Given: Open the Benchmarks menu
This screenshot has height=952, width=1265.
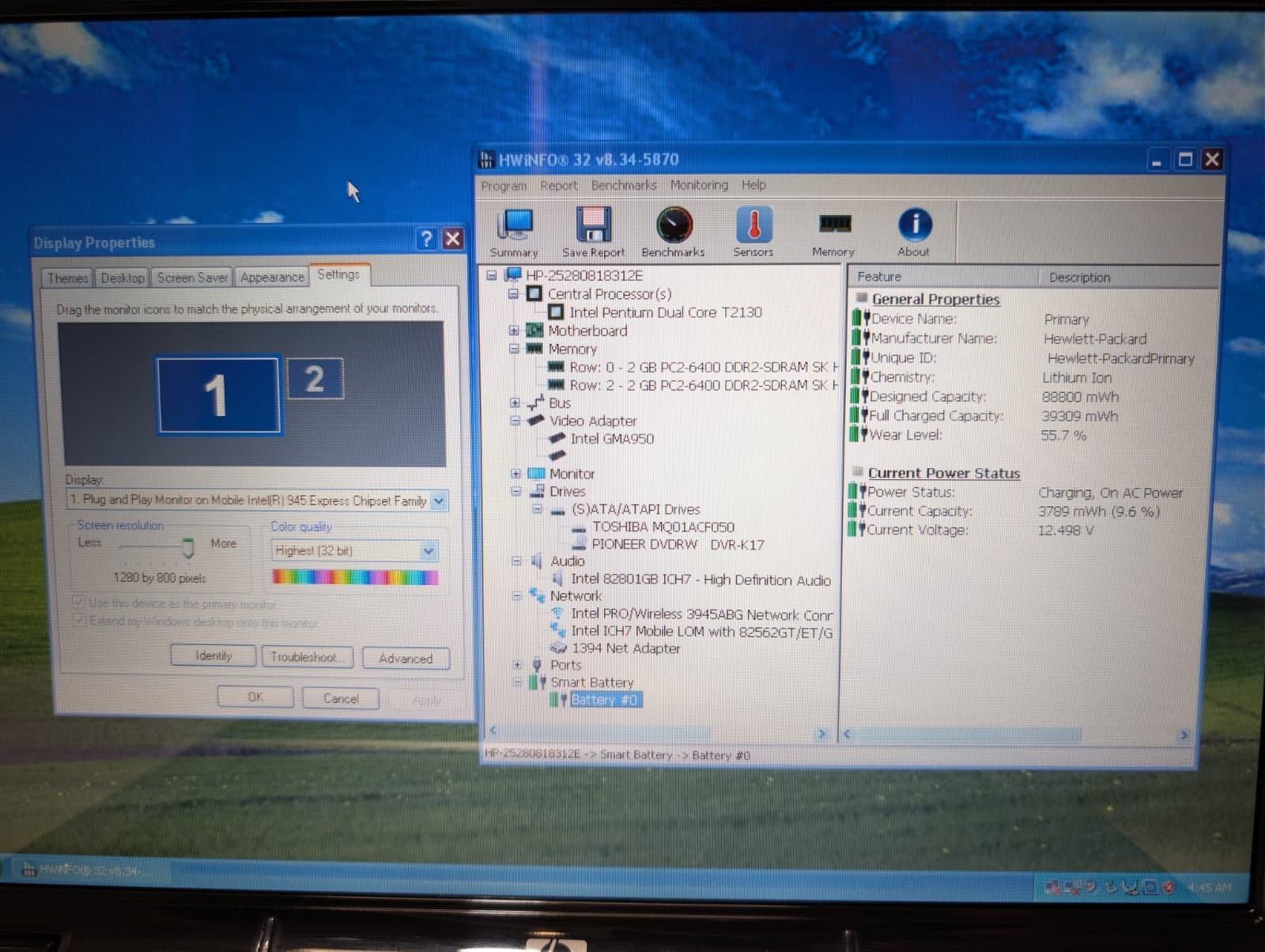Looking at the screenshot, I should tap(624, 185).
